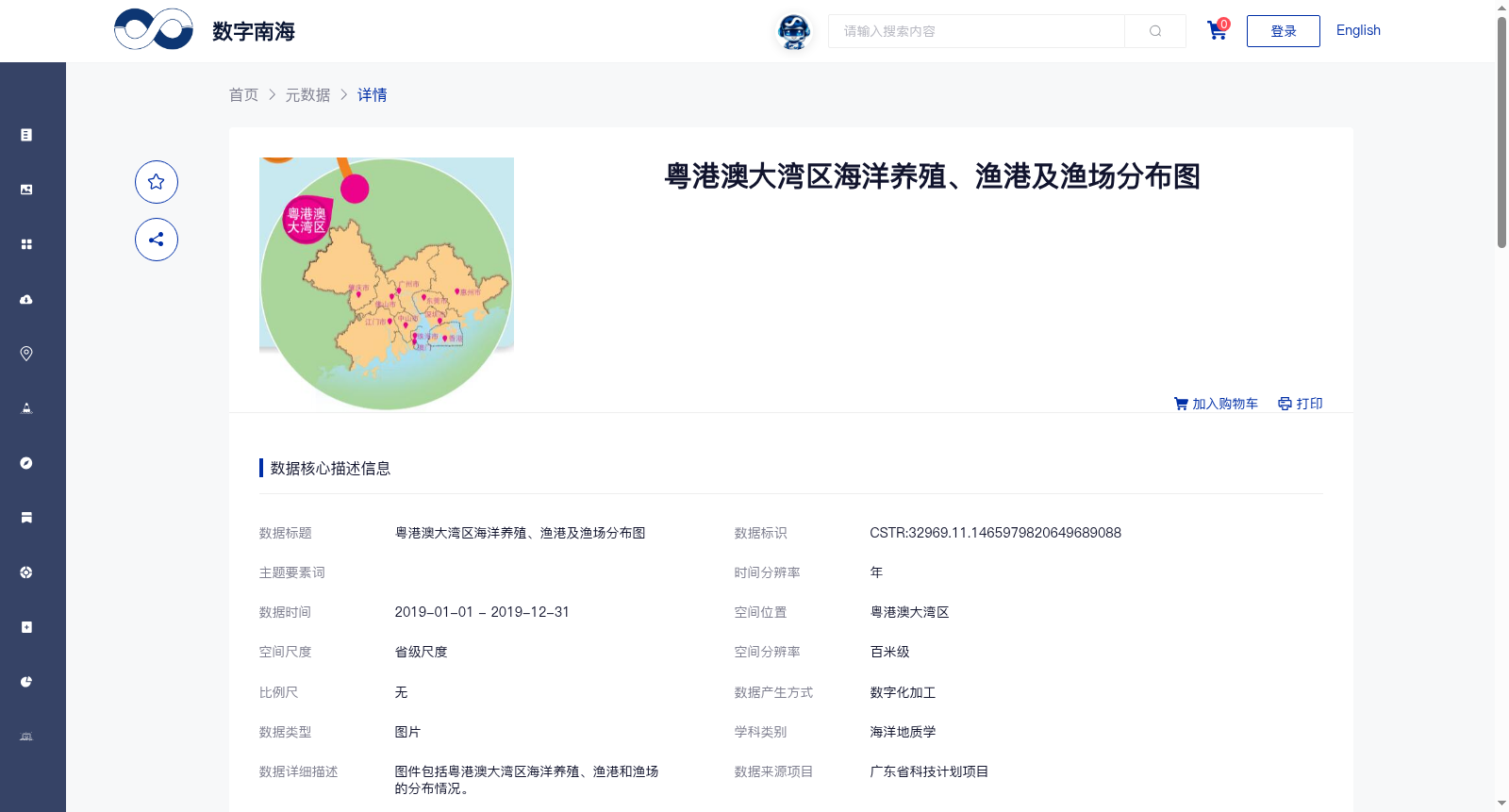The image size is (1509, 812).
Task: Open the shopping cart in header
Action: pyautogui.click(x=1218, y=30)
